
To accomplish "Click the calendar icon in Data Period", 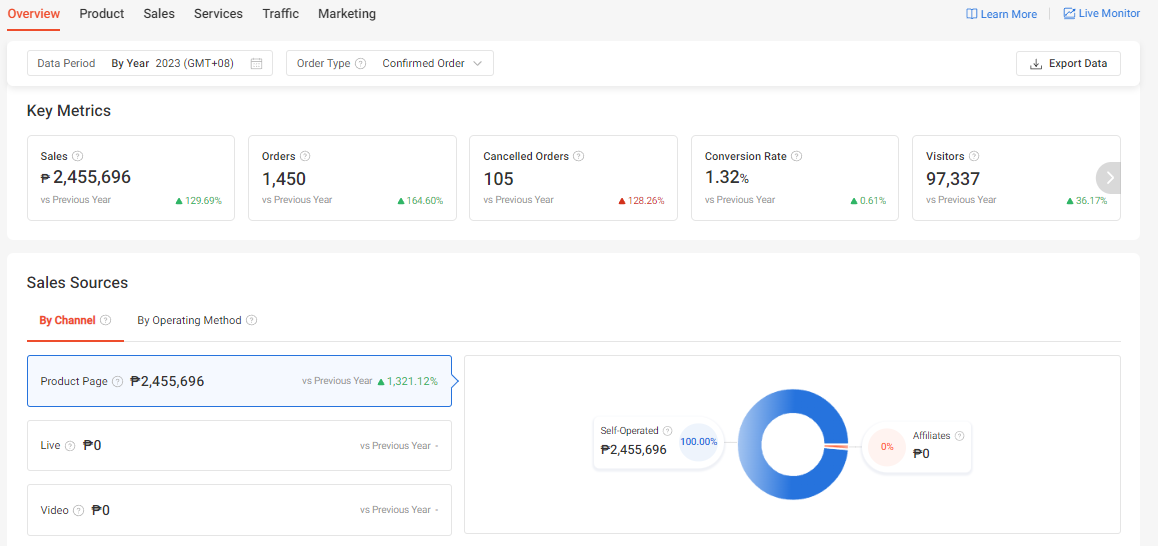I will coord(256,64).
